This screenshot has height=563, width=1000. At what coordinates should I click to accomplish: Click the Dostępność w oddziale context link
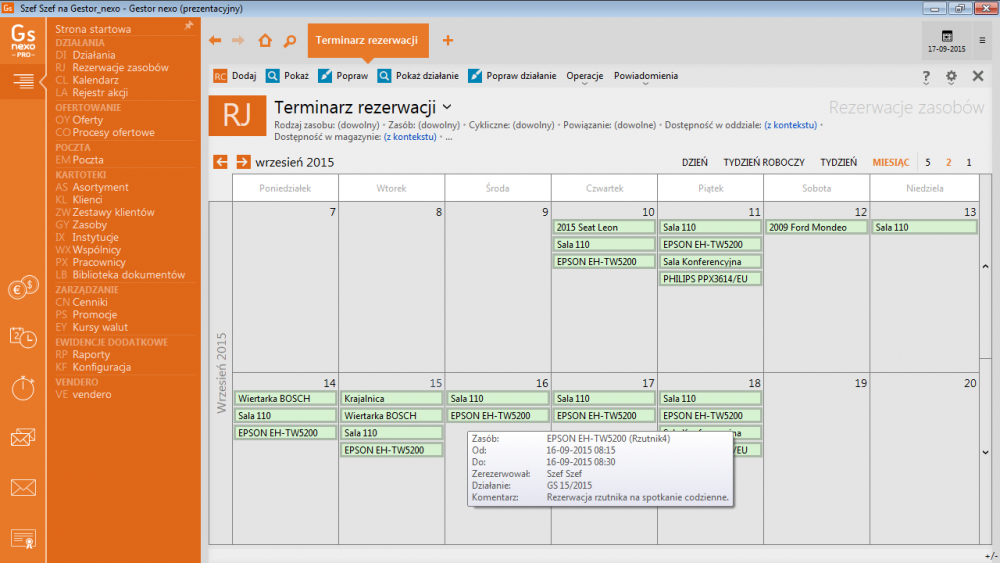(790, 125)
